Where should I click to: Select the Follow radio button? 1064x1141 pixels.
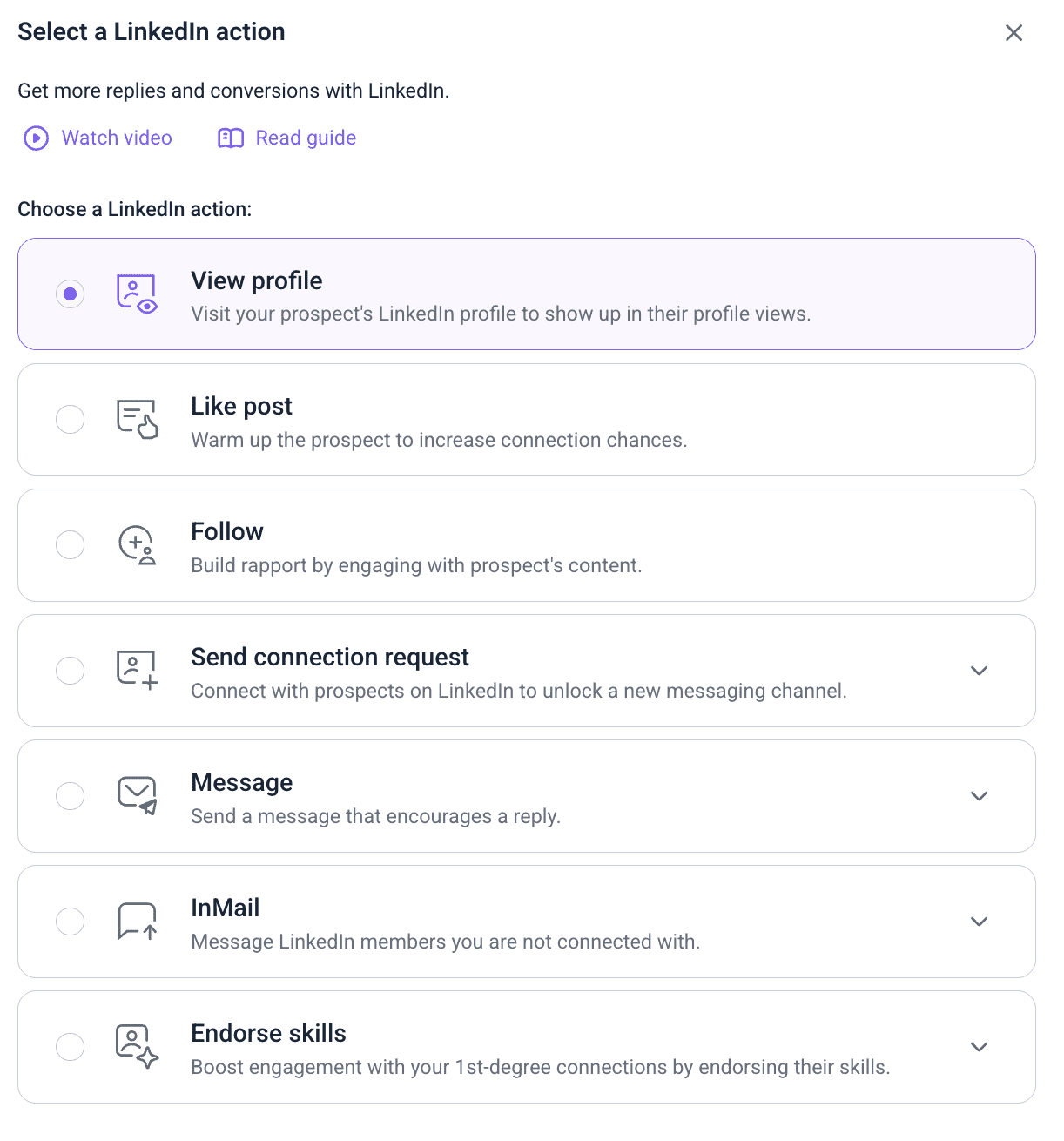point(71,544)
